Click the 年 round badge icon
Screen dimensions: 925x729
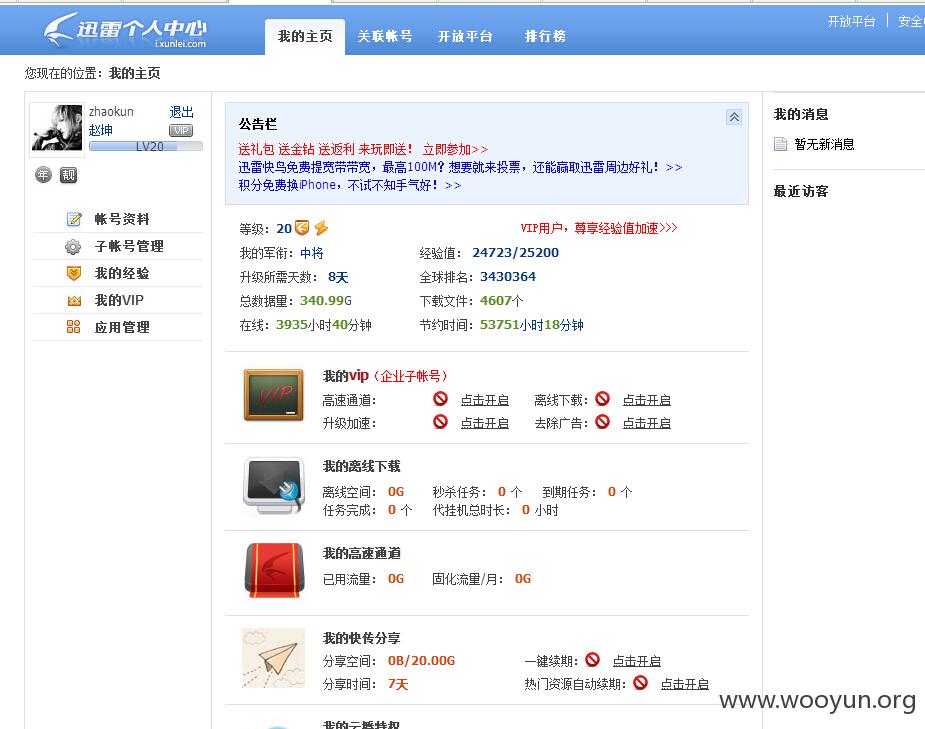43,175
